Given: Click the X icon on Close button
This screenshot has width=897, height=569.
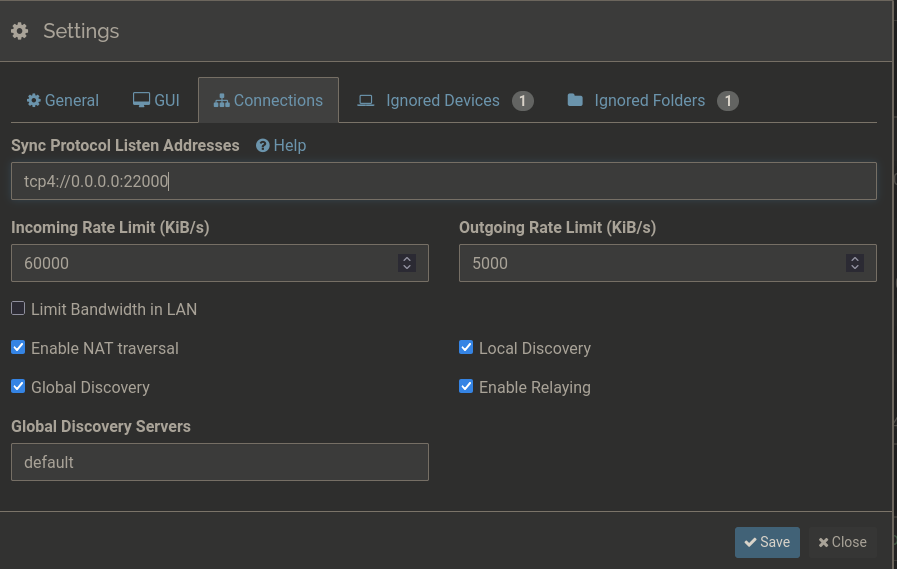Looking at the screenshot, I should tap(823, 542).
